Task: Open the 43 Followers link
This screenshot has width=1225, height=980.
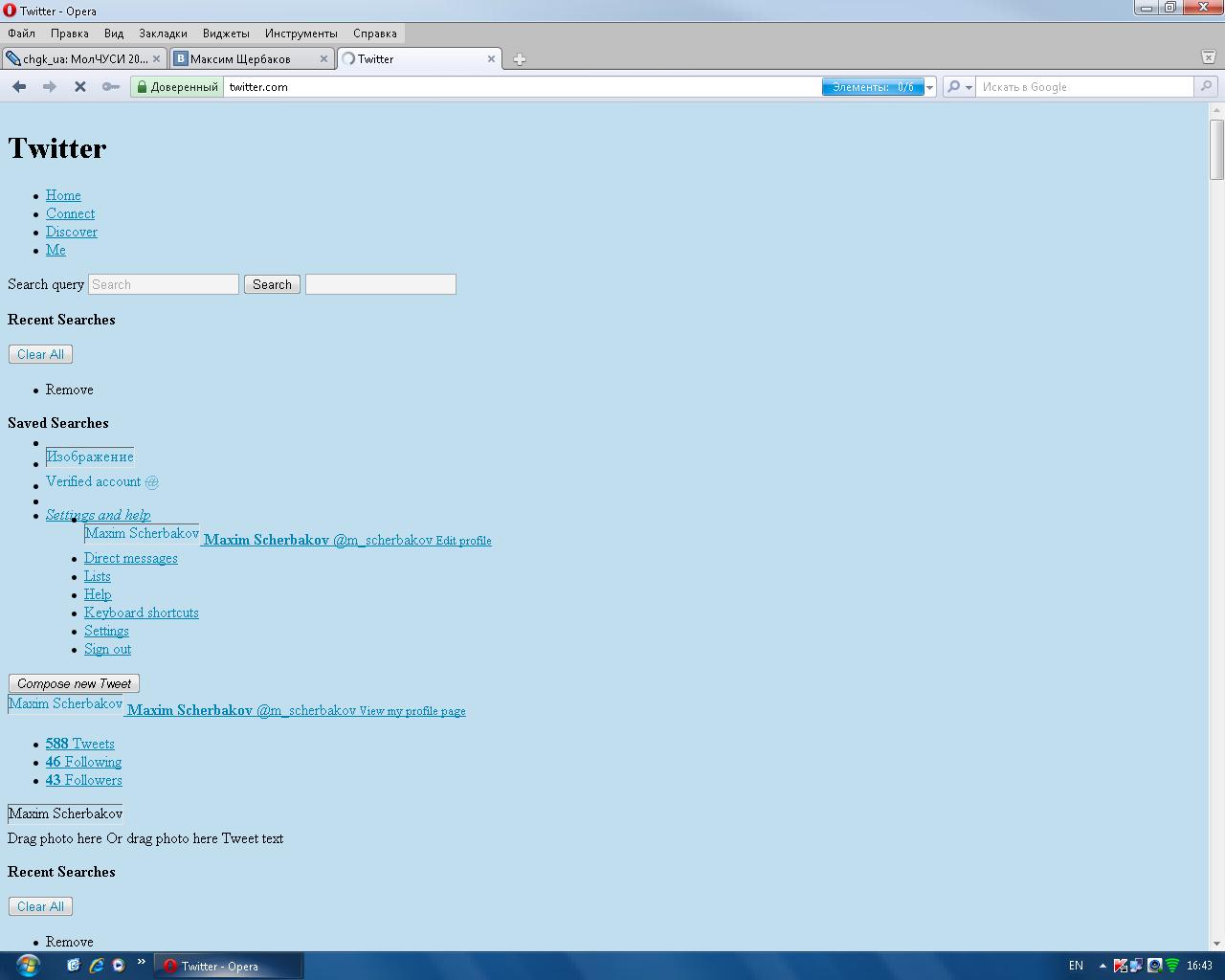Action: (84, 780)
